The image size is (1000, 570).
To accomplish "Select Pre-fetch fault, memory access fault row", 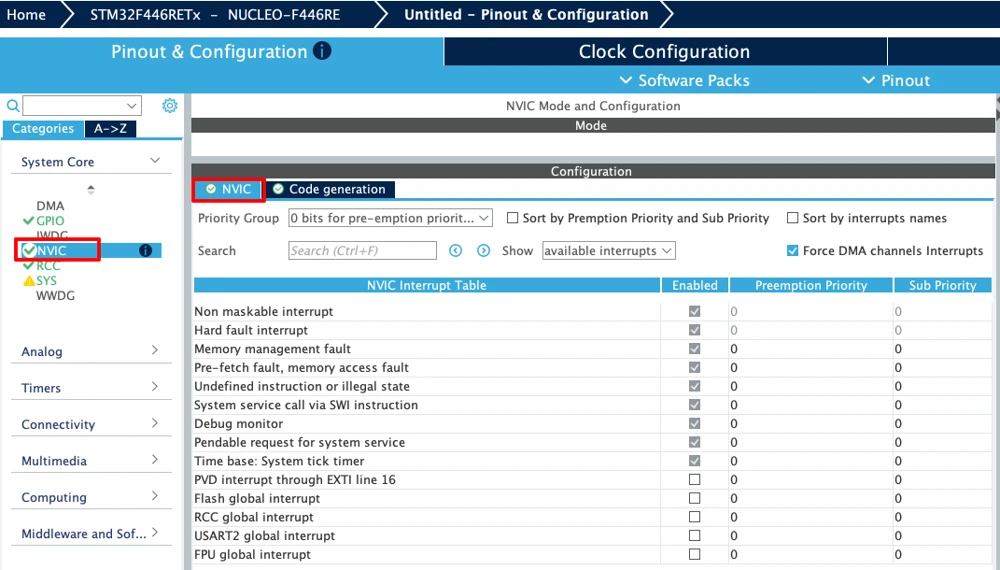I will (x=592, y=367).
